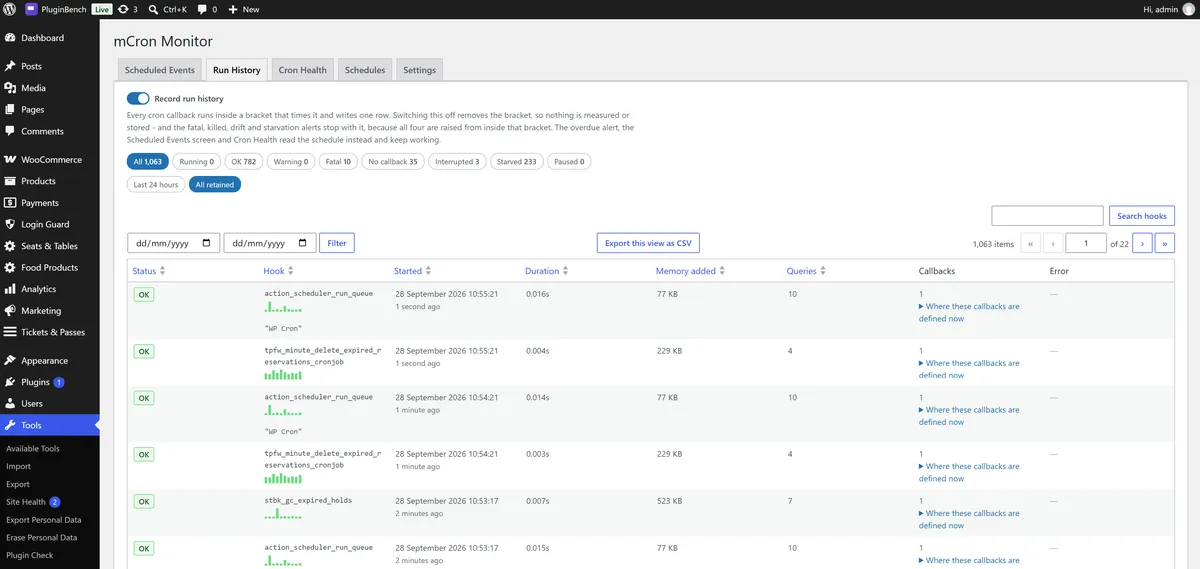Screen dimensions: 1200x569
Task: Open the Payments sidebar icon
Action: (x=10, y=203)
